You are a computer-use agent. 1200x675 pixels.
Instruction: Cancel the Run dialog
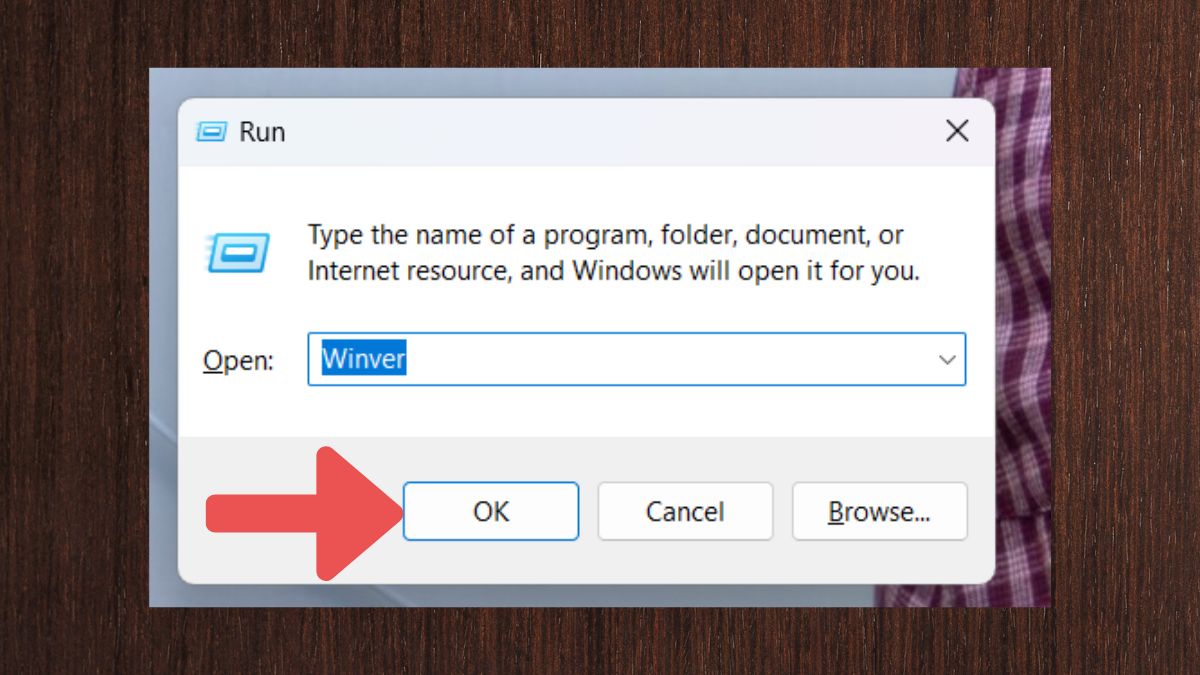coord(685,512)
